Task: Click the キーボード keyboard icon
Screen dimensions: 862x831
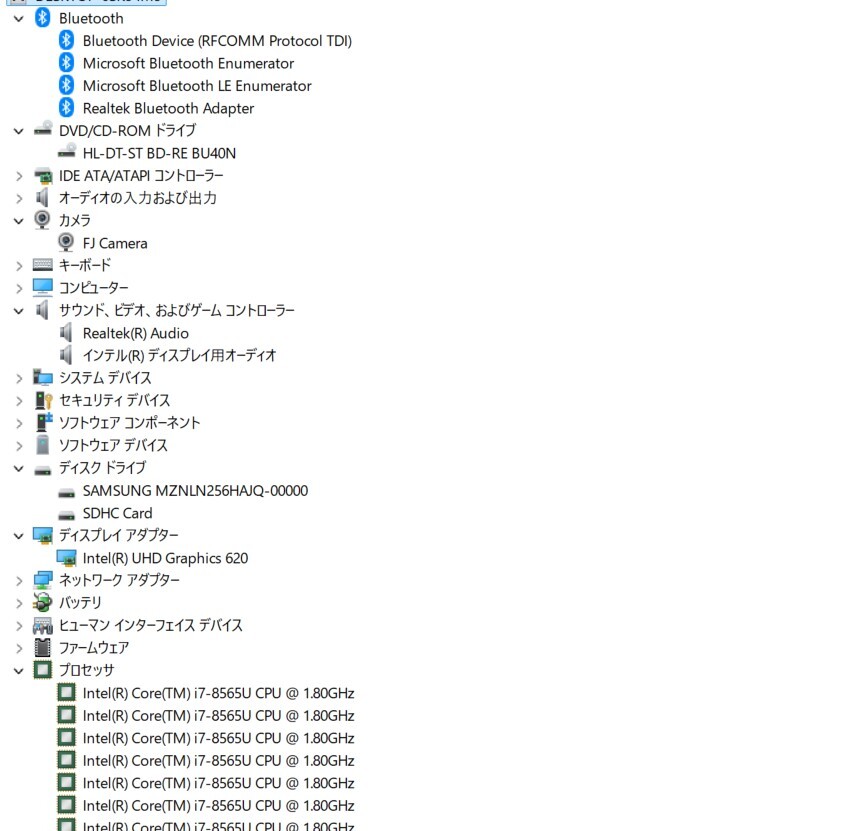Action: coord(43,265)
